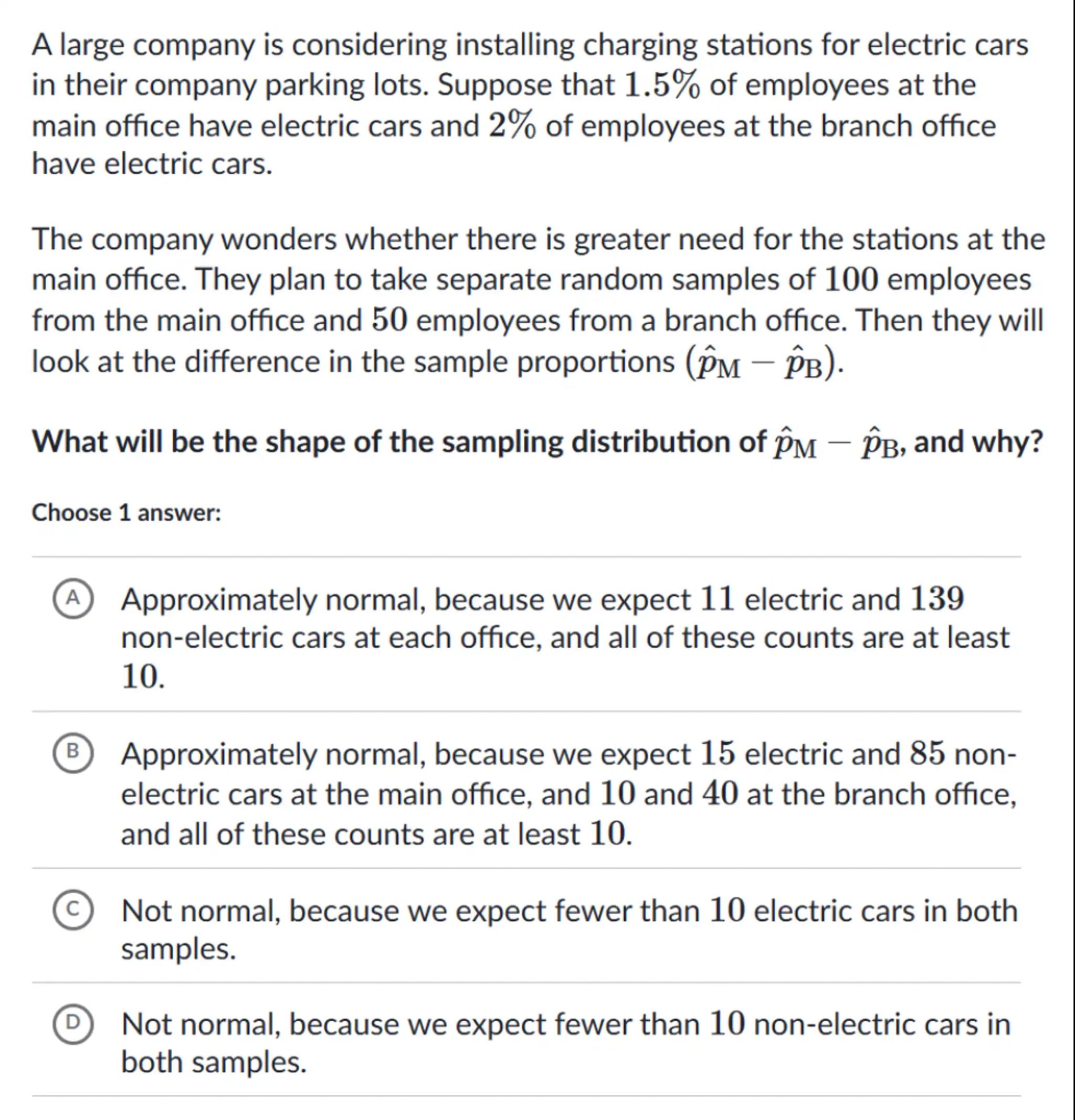Image resolution: width=1075 pixels, height=1120 pixels.
Task: Click the parenthesized p̂M − p̂B expression
Action: tap(762, 363)
